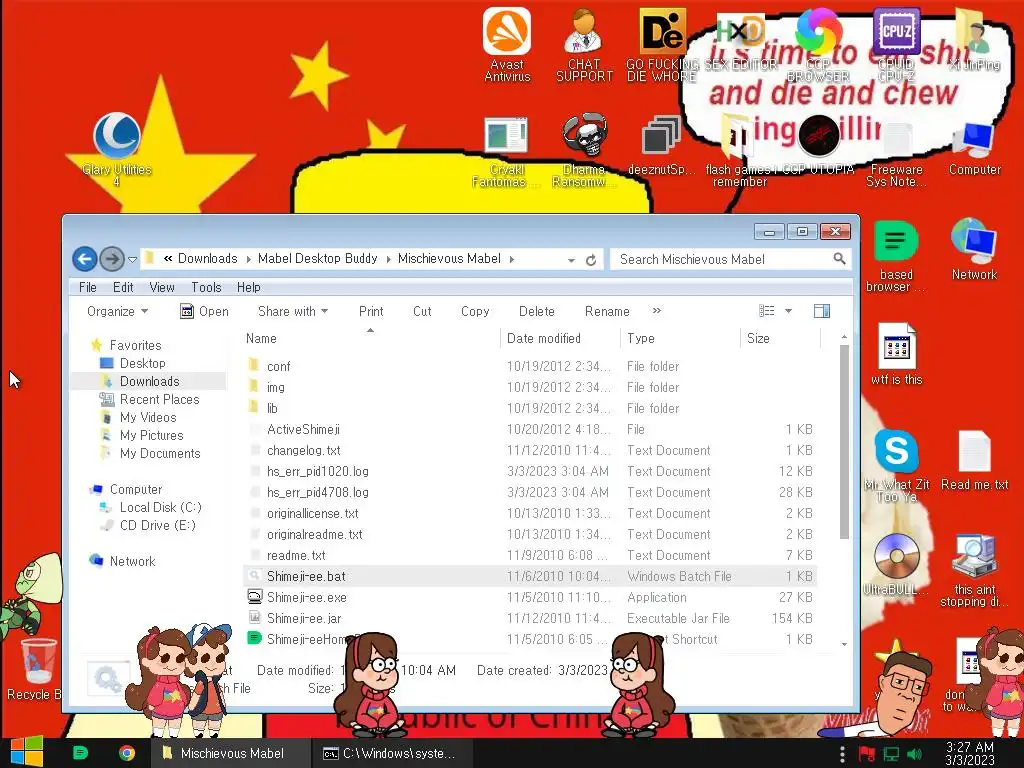The height and width of the screenshot is (768, 1024).
Task: Click the Open toolbar button
Action: pyautogui.click(x=204, y=312)
